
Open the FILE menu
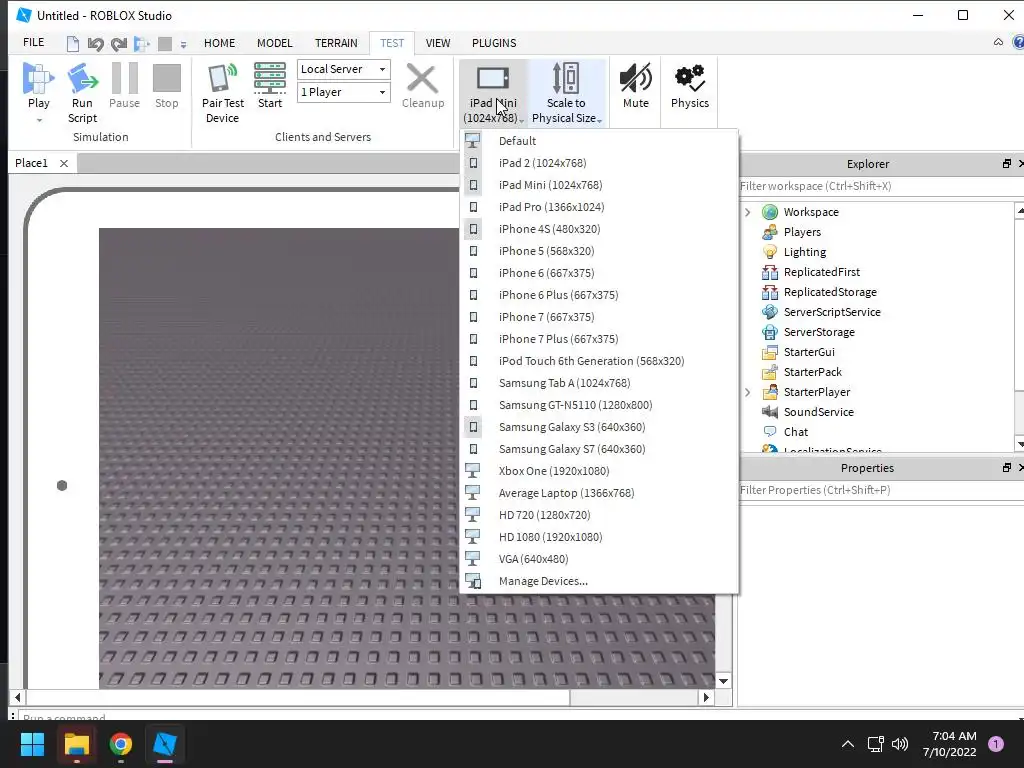point(34,42)
